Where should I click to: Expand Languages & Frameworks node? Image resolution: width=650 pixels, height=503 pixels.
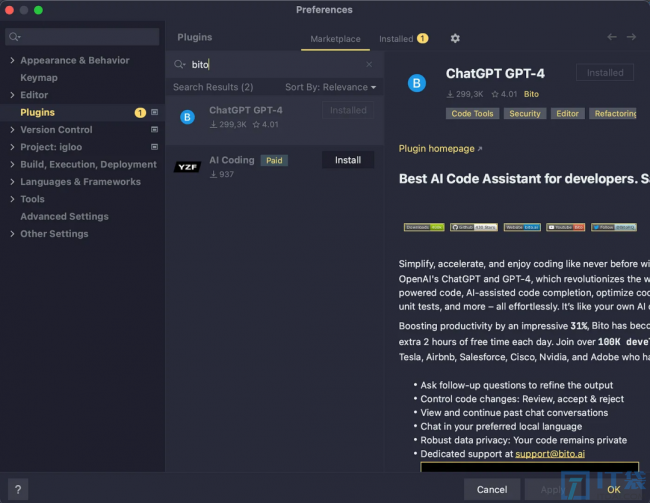(12, 182)
